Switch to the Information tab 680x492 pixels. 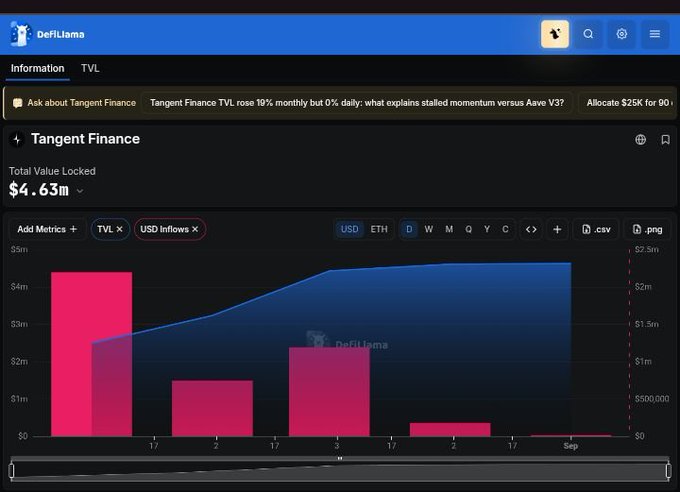point(37,69)
